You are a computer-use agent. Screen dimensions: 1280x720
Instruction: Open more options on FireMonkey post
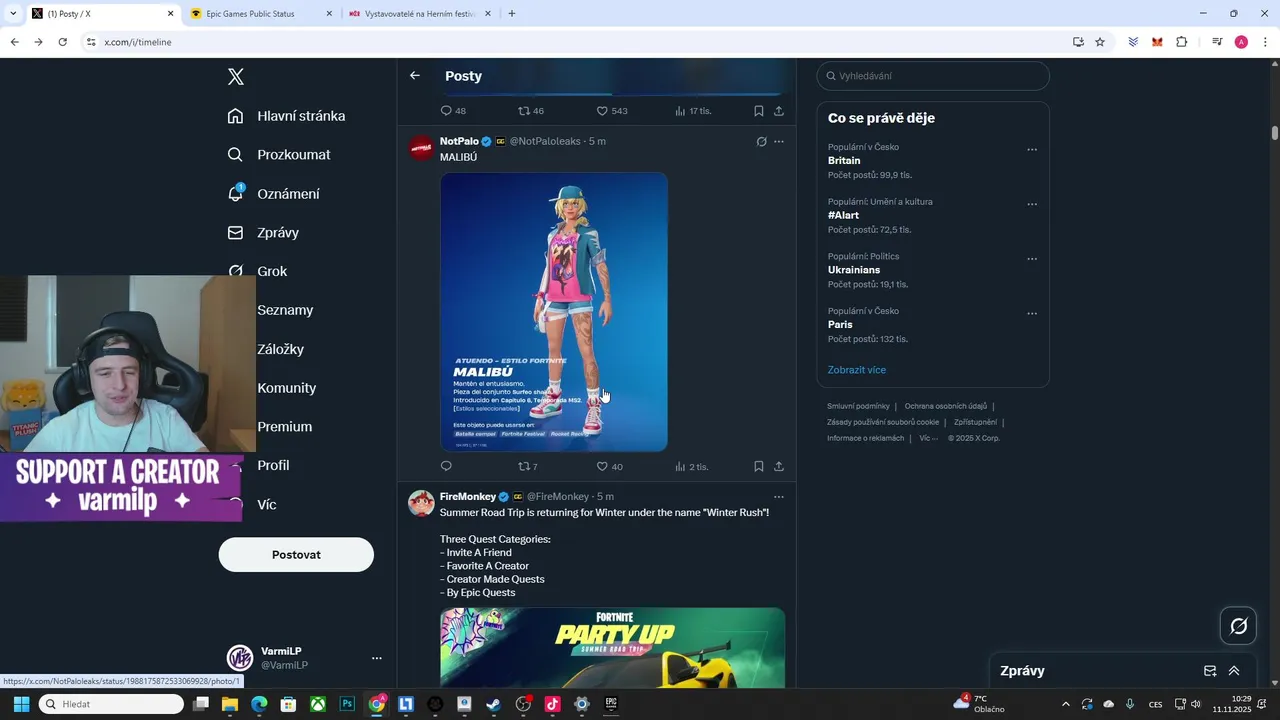779,497
